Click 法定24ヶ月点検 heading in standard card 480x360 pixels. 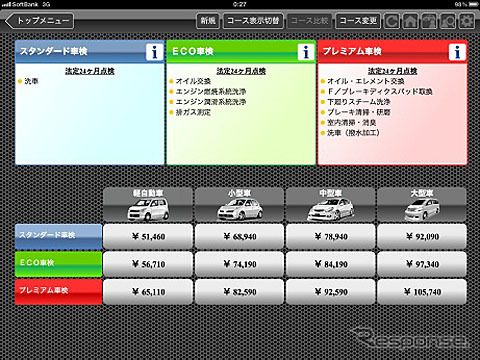90,71
